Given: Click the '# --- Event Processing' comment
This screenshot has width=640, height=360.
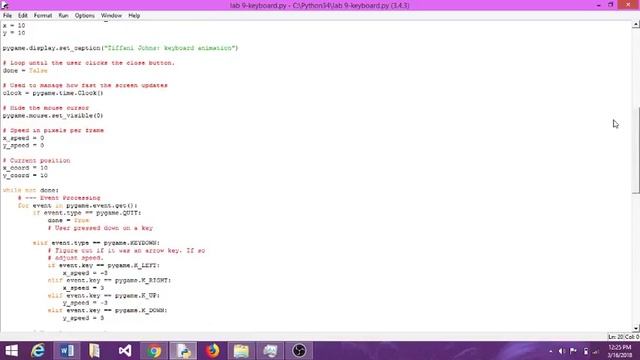Looking at the screenshot, I should [59, 198].
